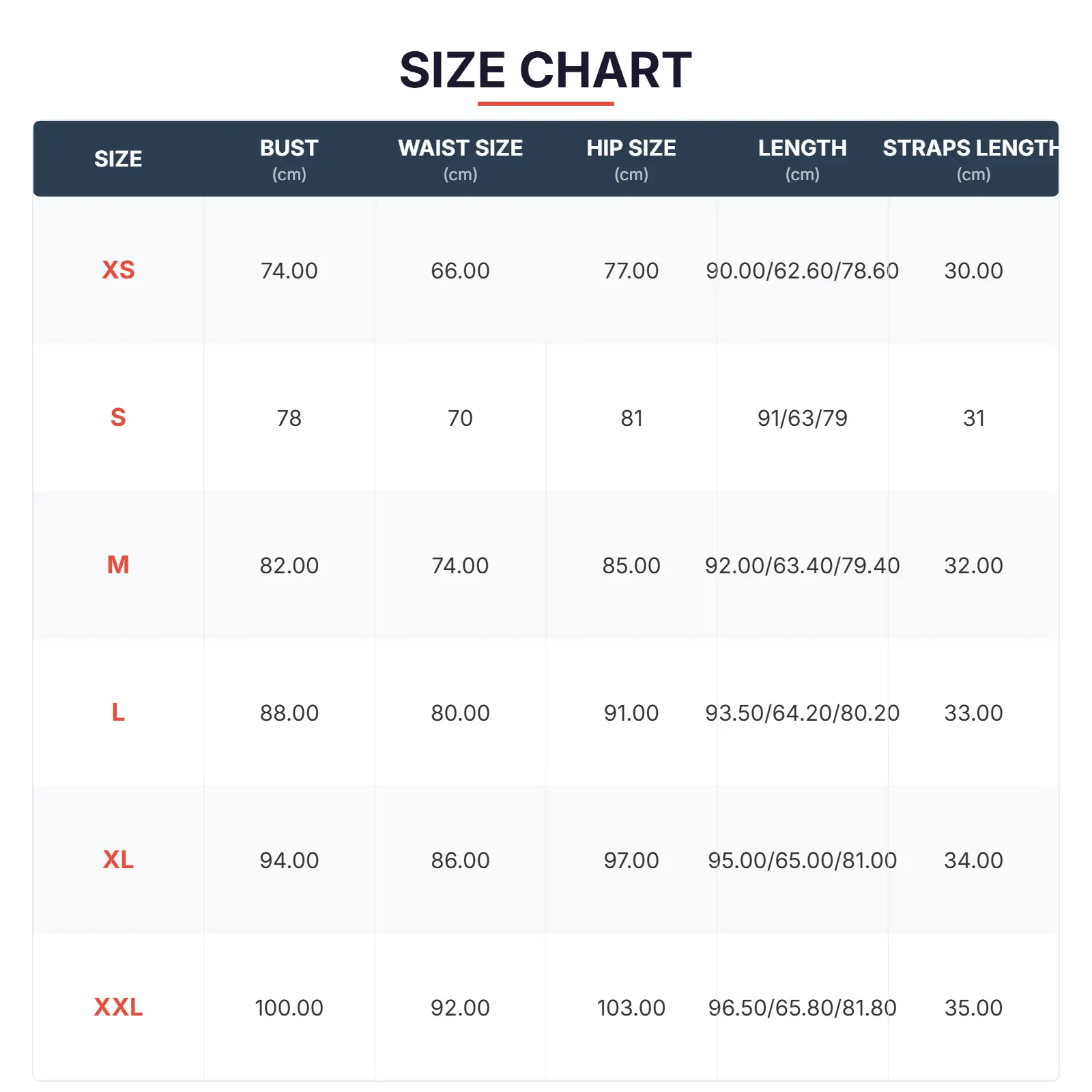
Task: Select the LENGTH (cm) column header
Action: (802, 159)
